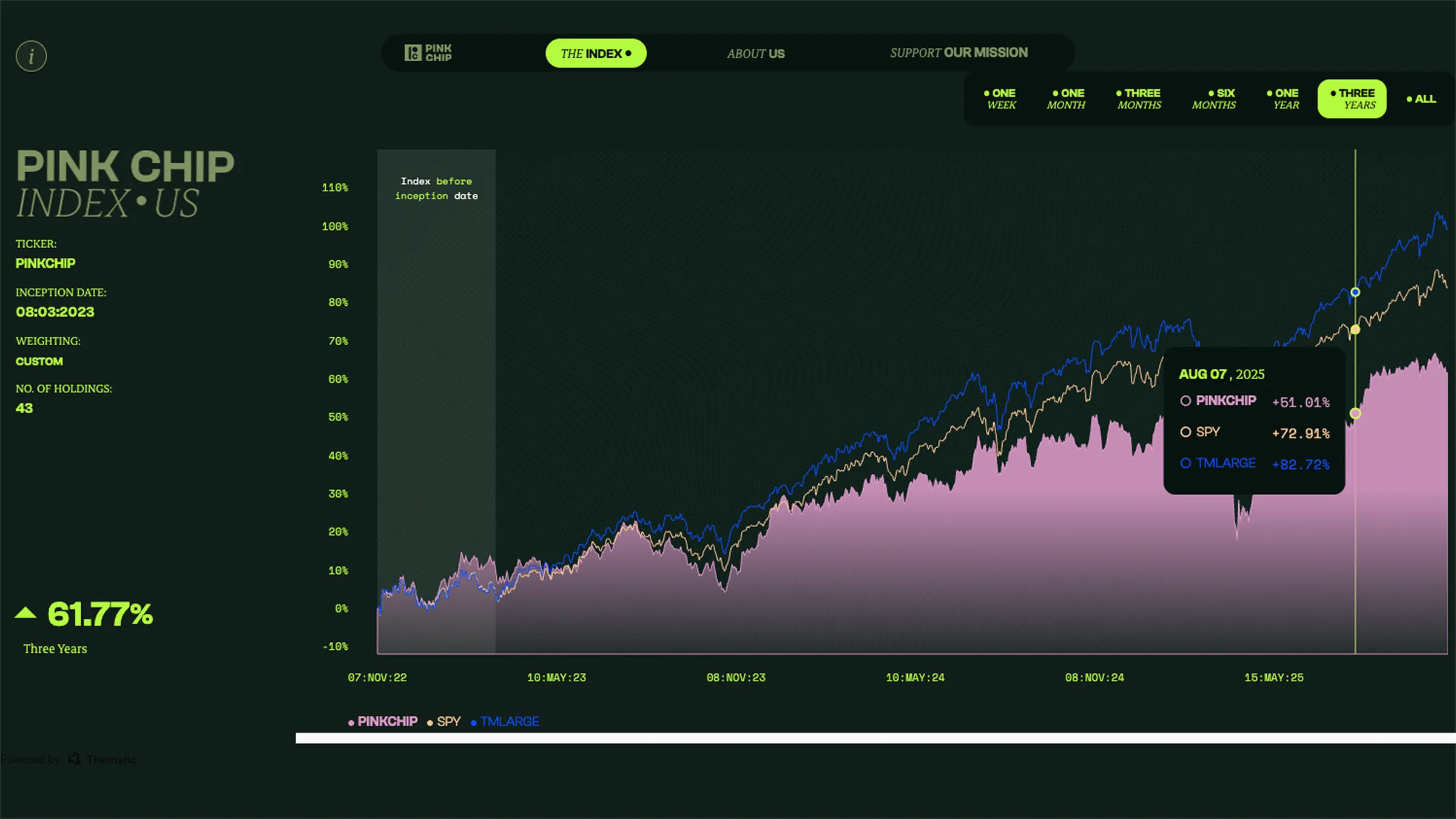The height and width of the screenshot is (819, 1456).
Task: Click the THE INDEX button in the navigation
Action: click(596, 53)
